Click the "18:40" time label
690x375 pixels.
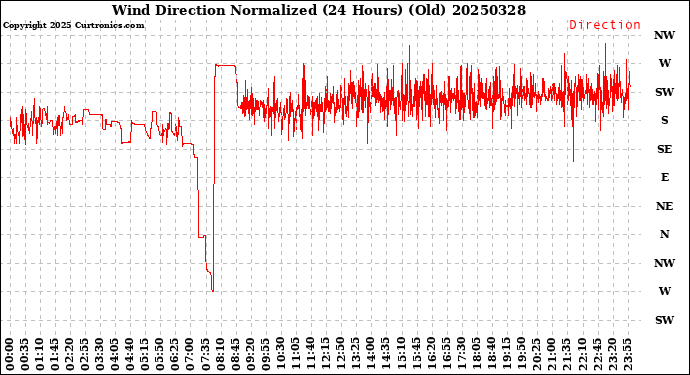pyautogui.click(x=492, y=354)
